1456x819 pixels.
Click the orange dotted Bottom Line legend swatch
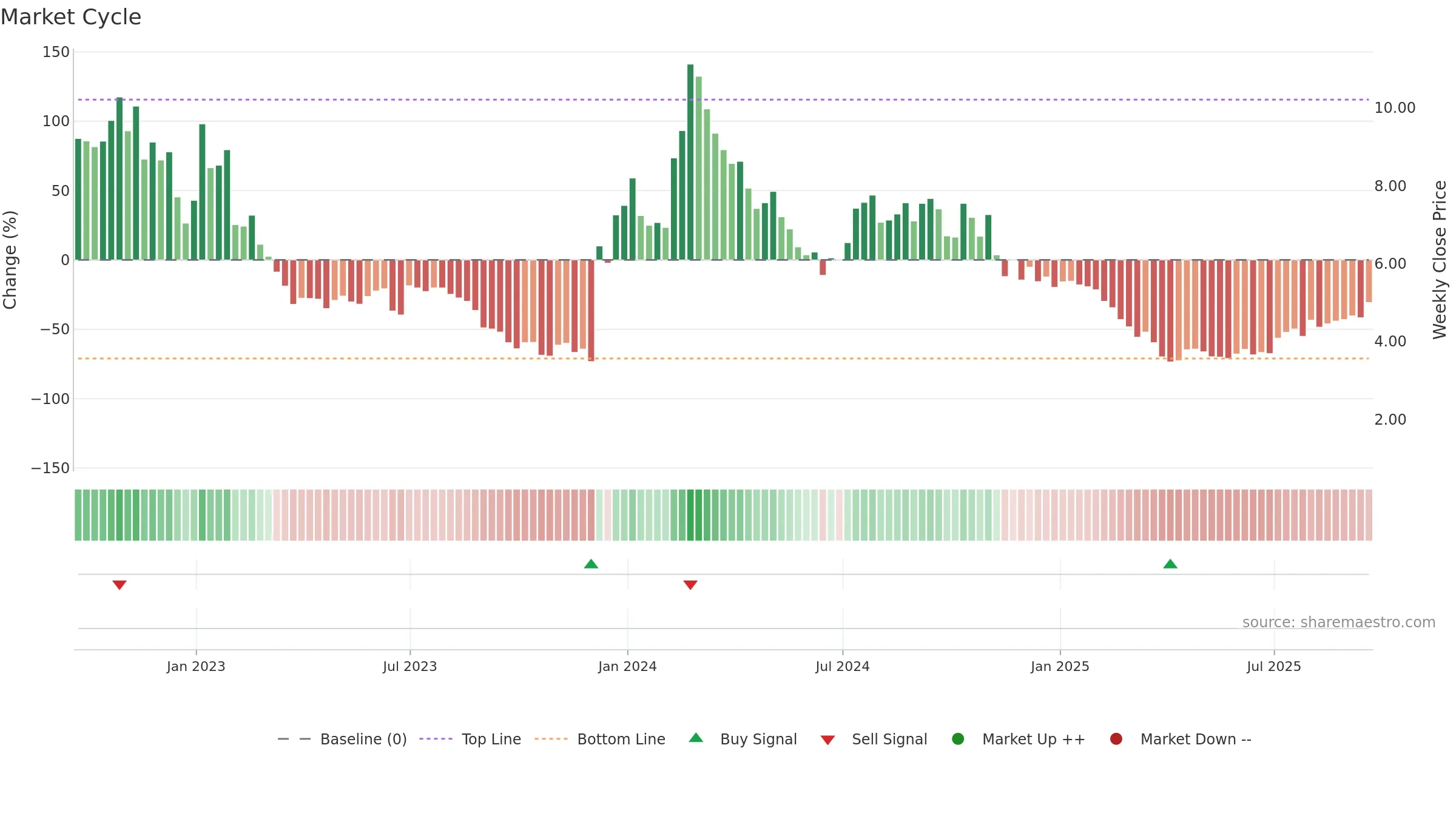(551, 739)
